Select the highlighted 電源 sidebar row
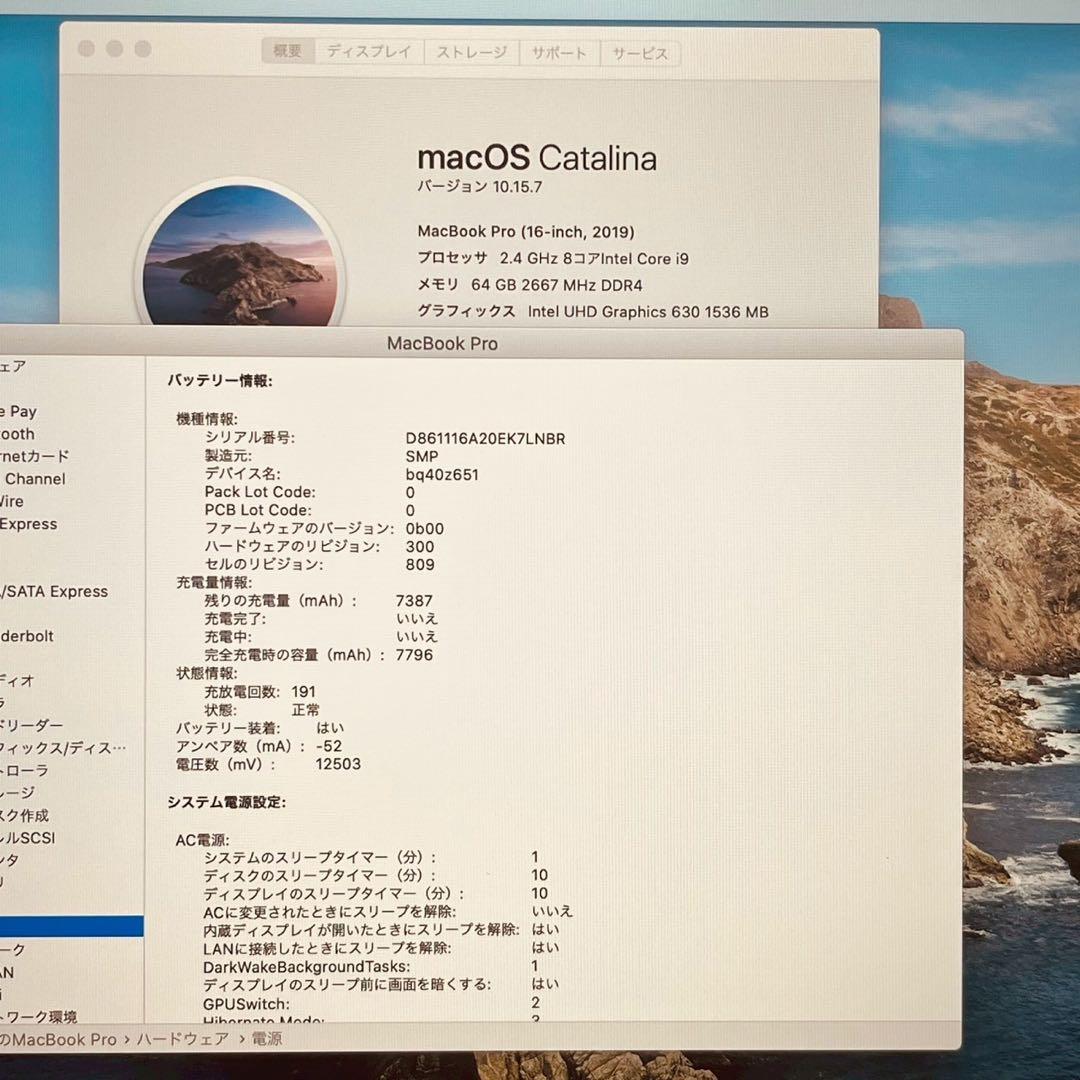Viewport: 1080px width, 1080px height. click(70, 926)
